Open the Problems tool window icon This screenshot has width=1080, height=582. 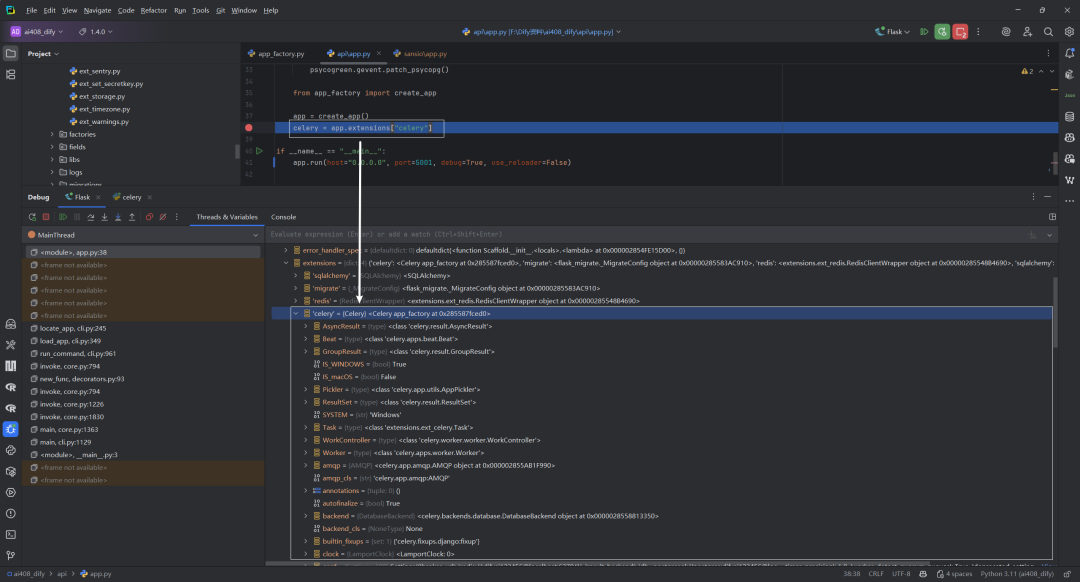click(10, 513)
